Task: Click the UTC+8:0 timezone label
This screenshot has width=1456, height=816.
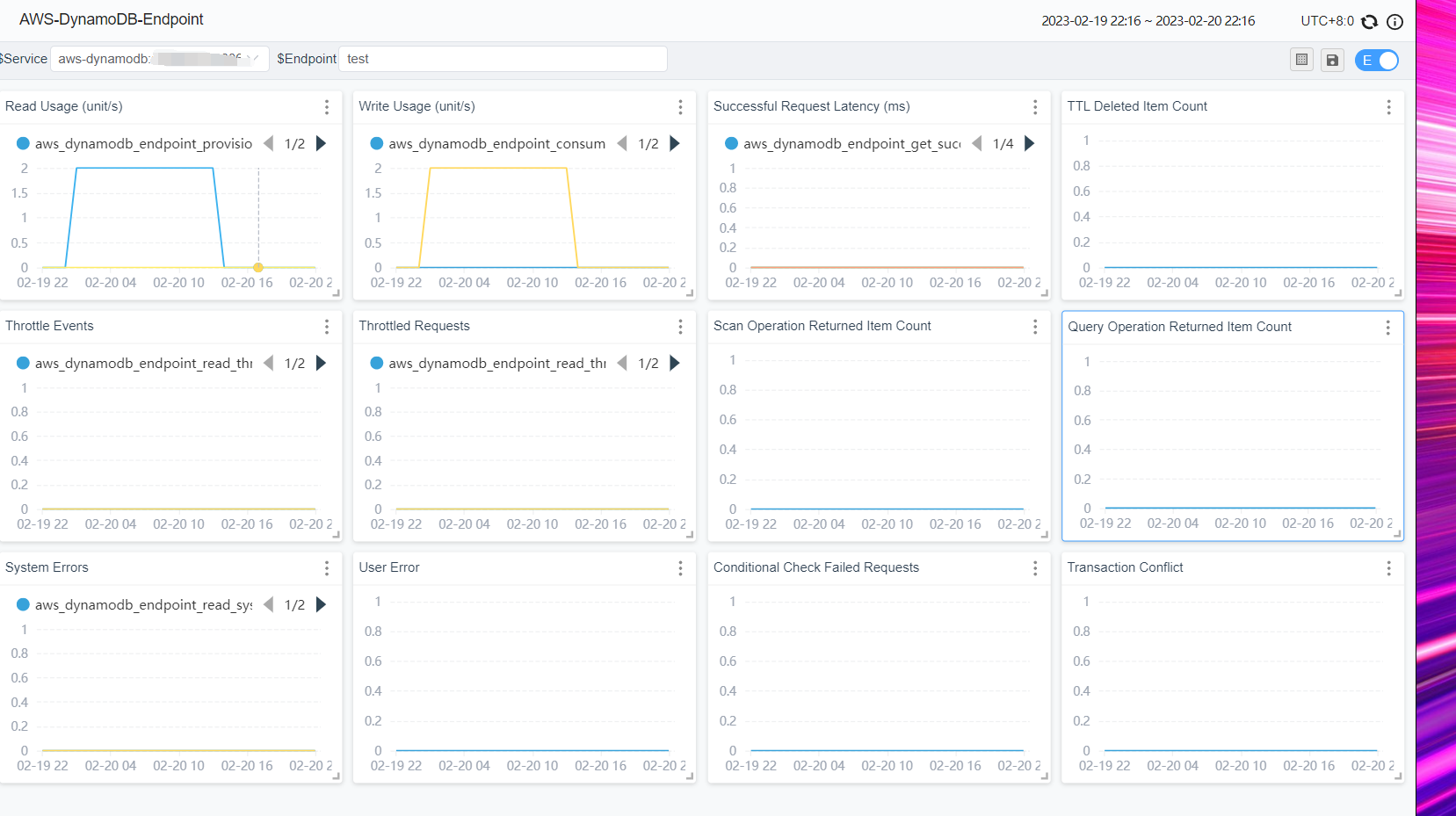Action: 1327,21
